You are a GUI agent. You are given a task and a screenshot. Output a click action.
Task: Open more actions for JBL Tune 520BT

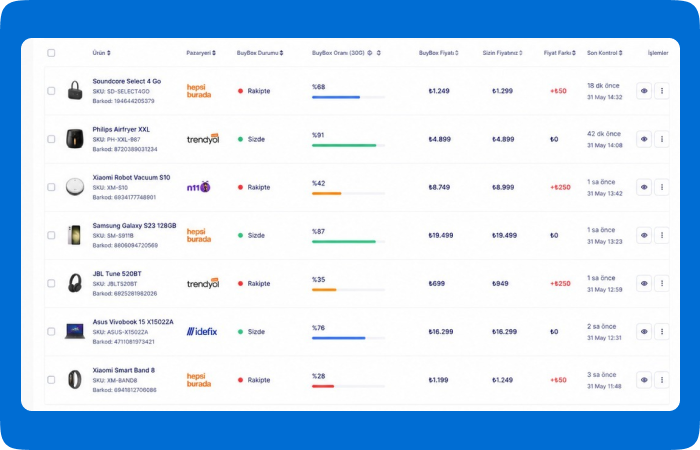pyautogui.click(x=662, y=283)
